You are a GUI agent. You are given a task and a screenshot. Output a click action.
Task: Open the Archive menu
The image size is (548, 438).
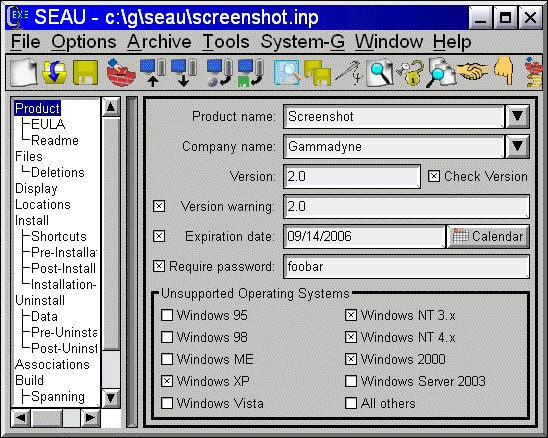click(x=159, y=42)
